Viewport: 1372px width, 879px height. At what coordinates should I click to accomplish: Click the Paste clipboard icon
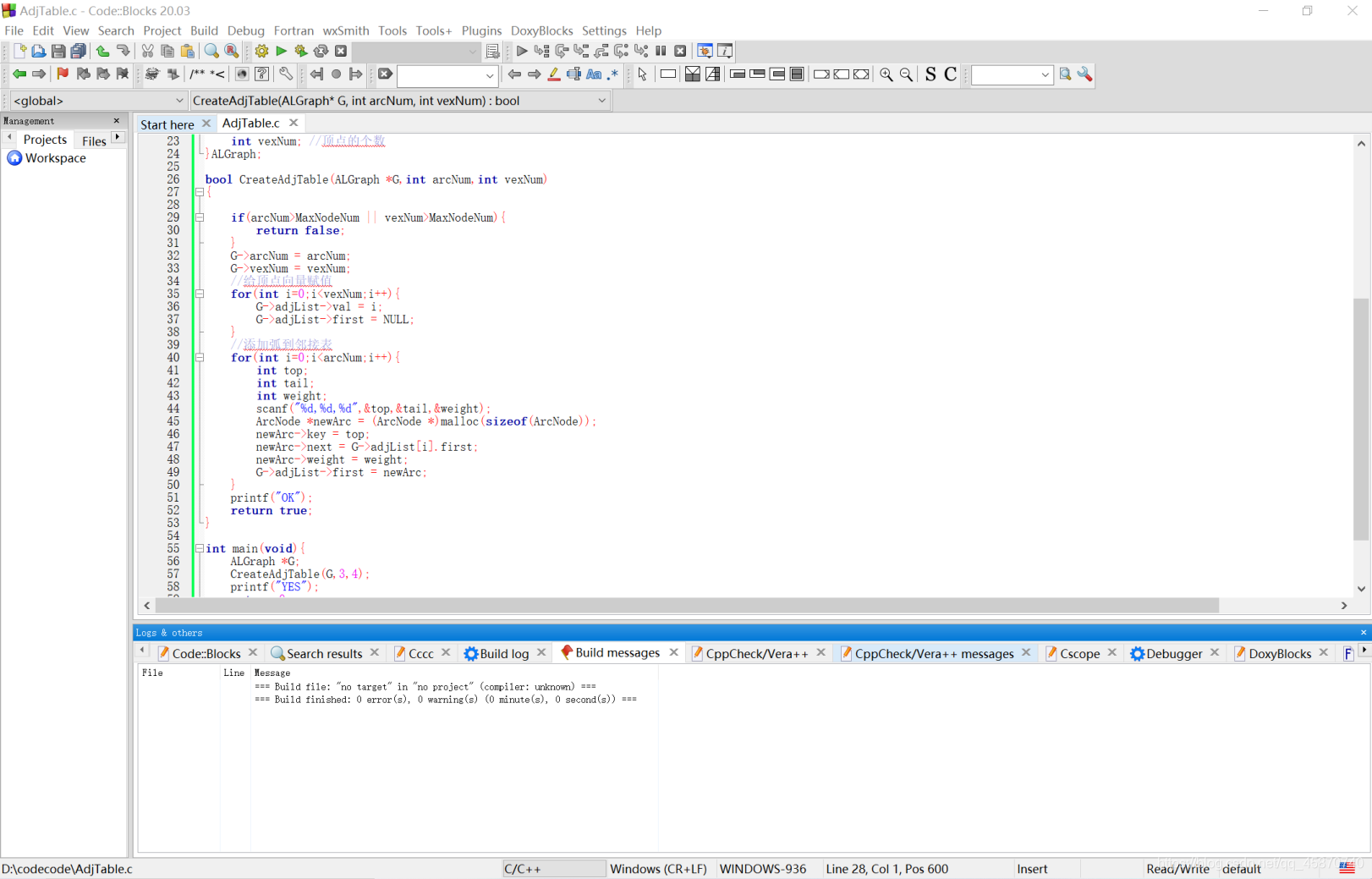click(x=188, y=52)
